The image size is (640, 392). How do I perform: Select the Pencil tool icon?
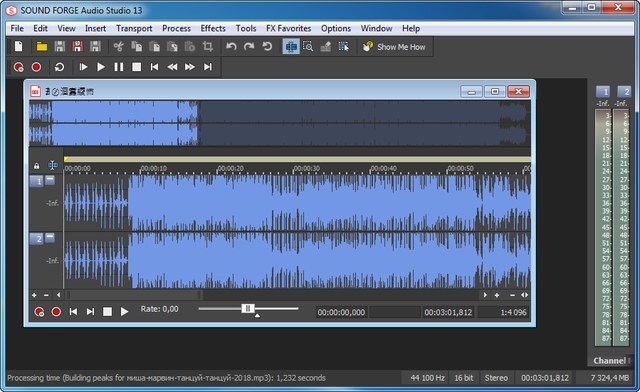pos(326,47)
